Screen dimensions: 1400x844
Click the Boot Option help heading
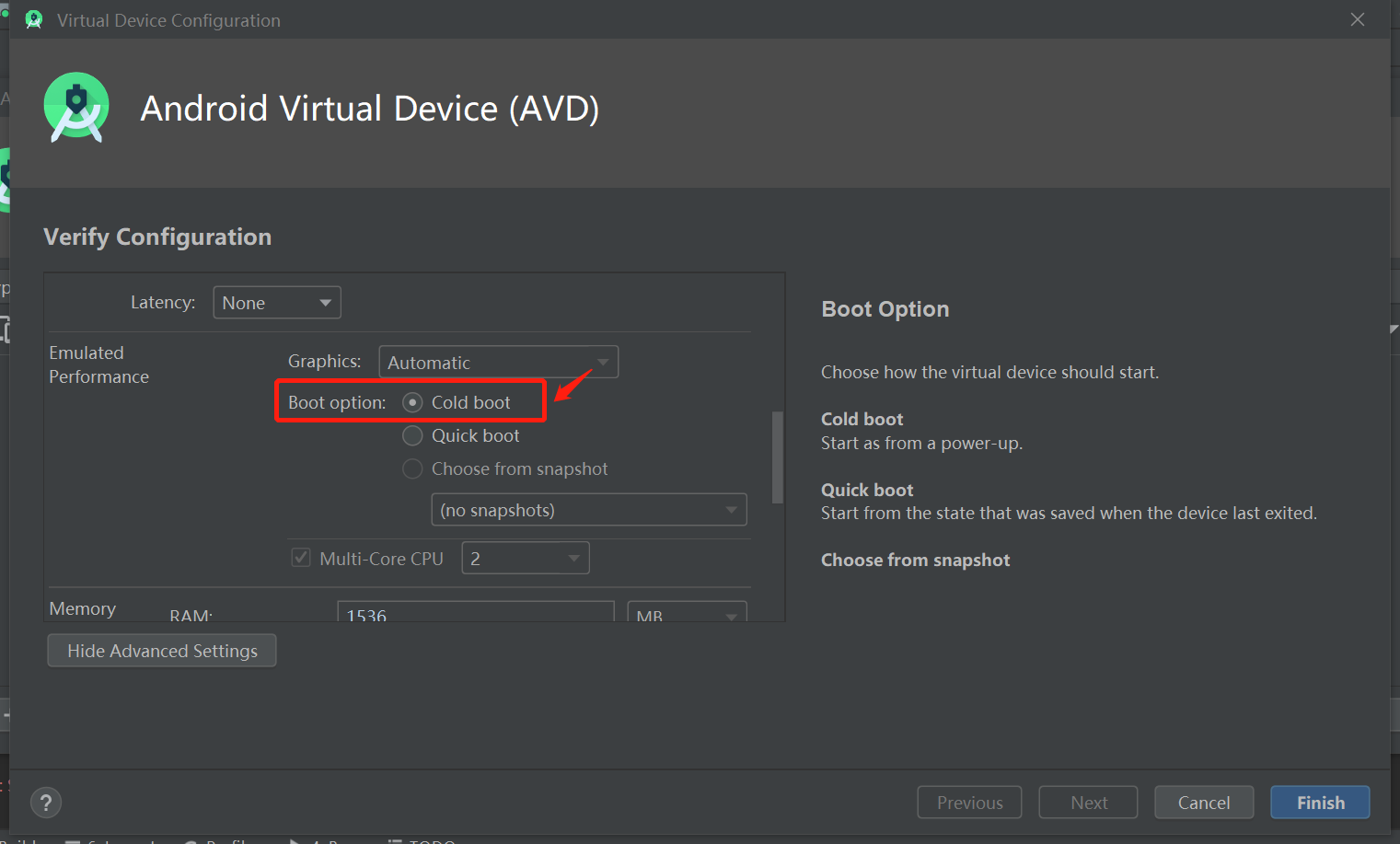885,309
